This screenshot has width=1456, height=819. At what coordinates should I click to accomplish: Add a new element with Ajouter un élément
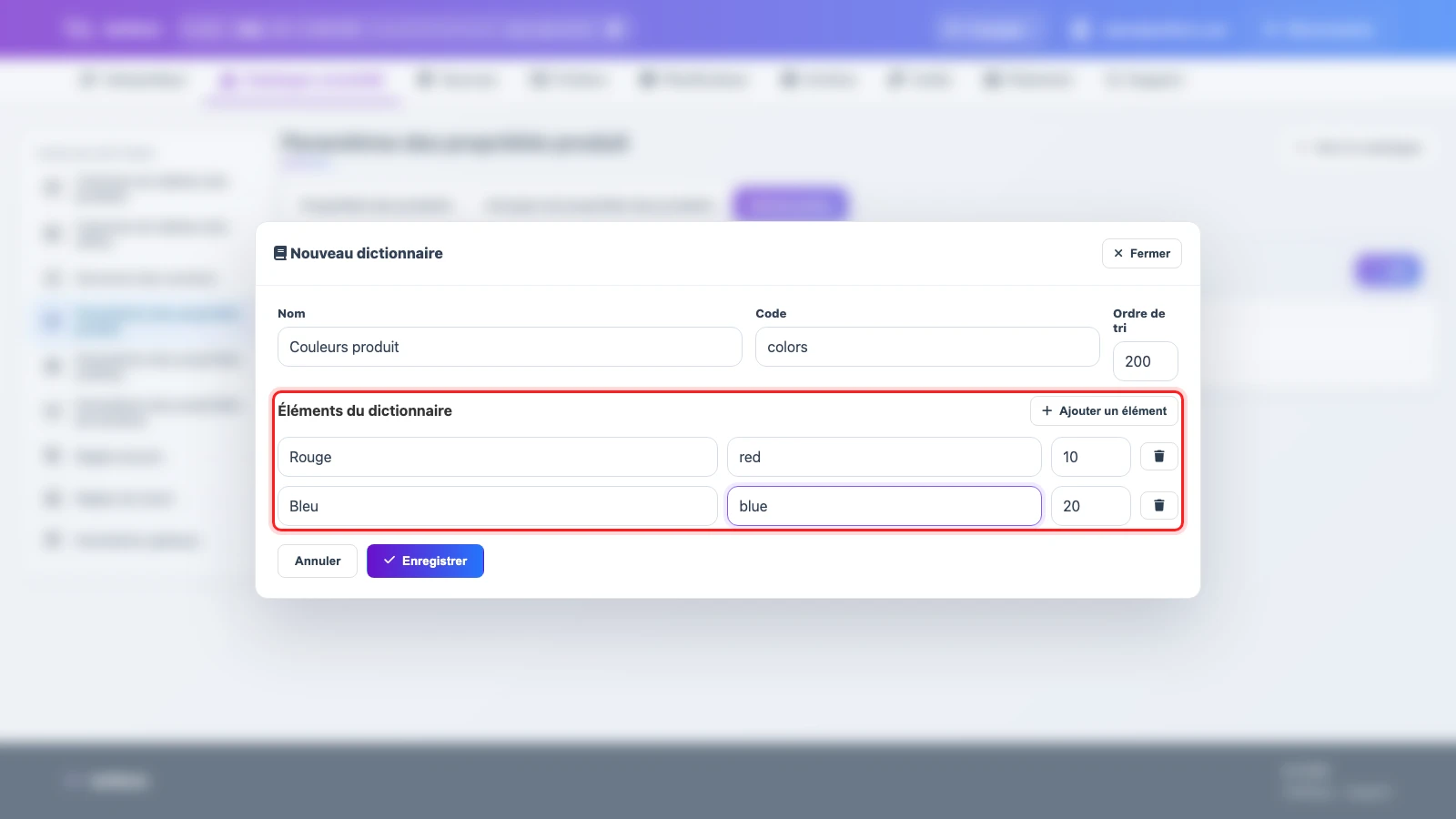coord(1104,410)
